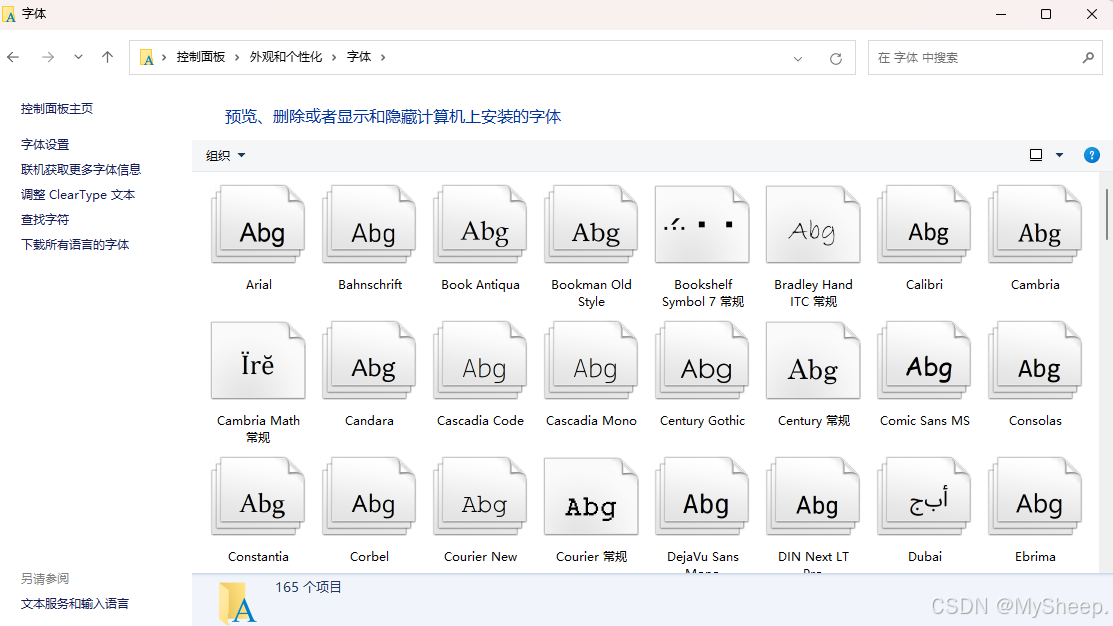This screenshot has height=626, width=1113.
Task: Select the Cascadia Code font icon
Action: pos(481,361)
